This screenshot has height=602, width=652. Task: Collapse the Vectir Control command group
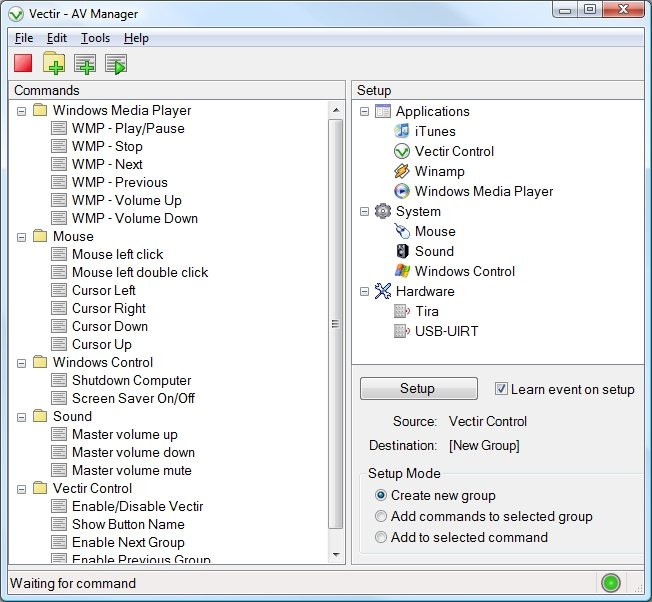point(21,489)
